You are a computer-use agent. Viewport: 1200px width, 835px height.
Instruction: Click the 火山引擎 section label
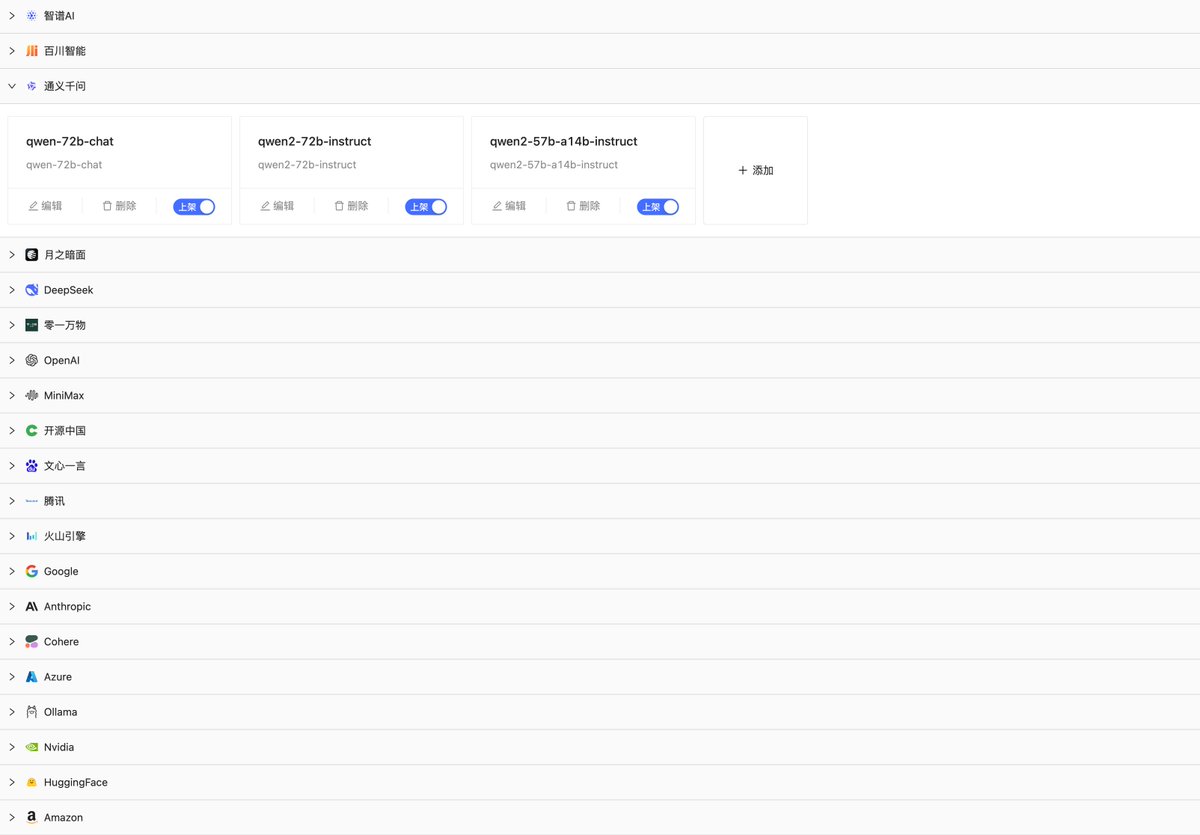coord(65,536)
